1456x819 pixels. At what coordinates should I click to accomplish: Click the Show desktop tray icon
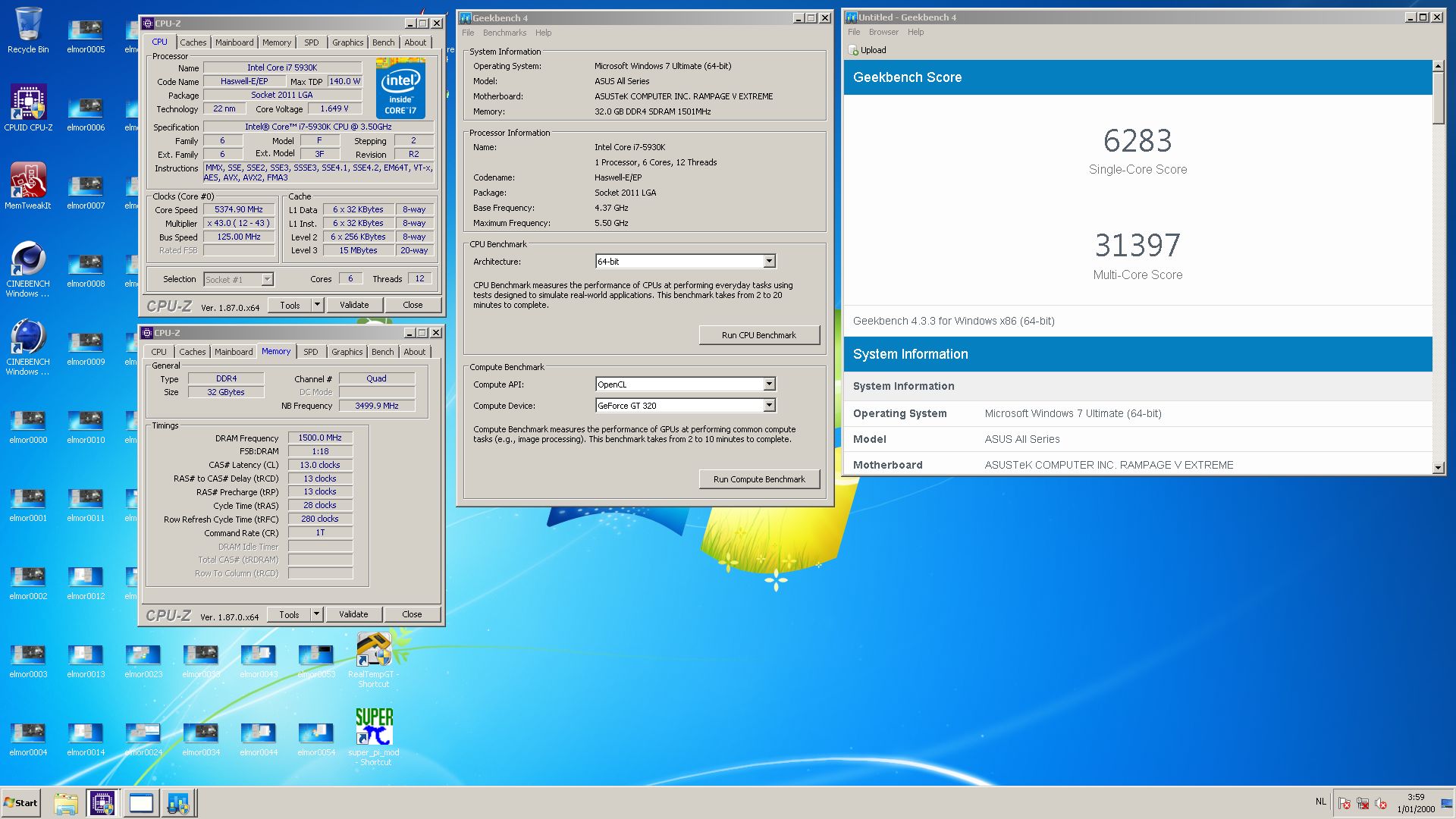click(1447, 803)
